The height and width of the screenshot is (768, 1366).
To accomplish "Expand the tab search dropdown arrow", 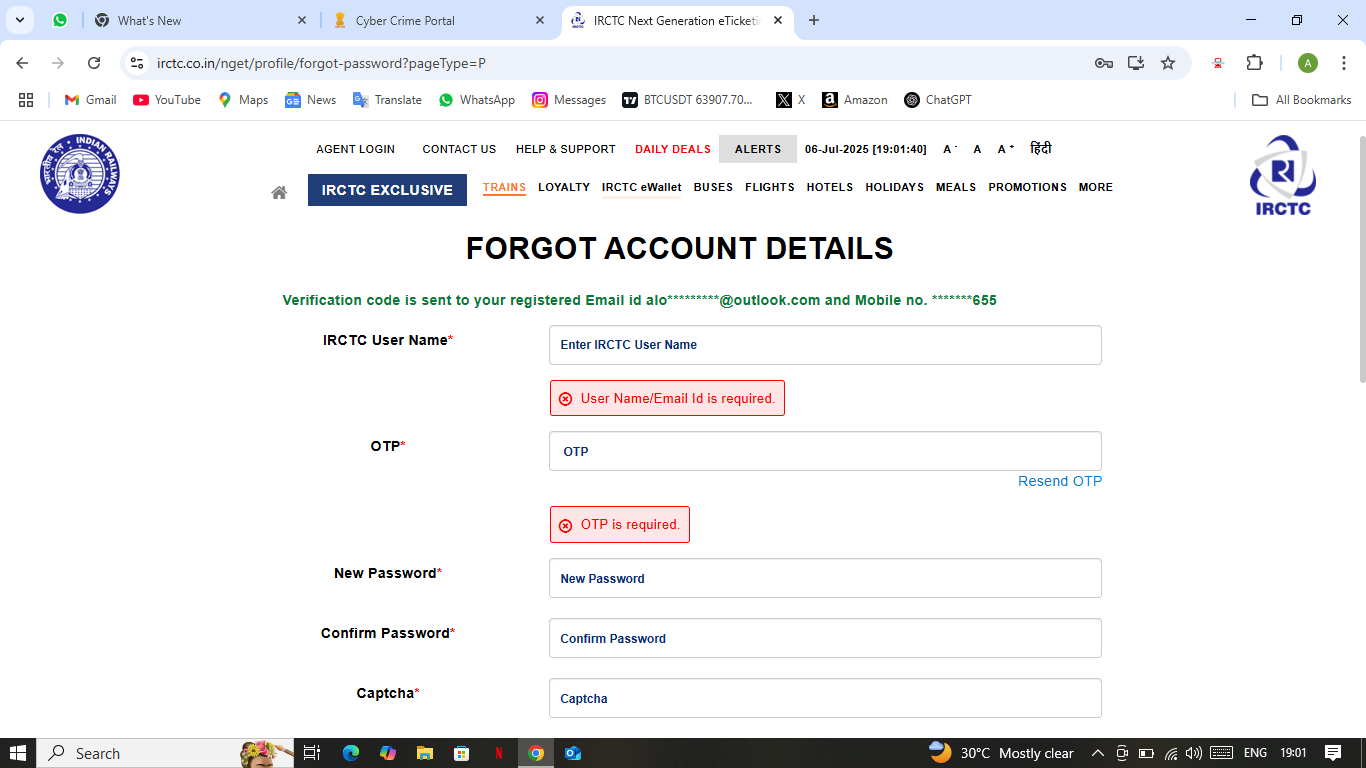I will [20, 20].
